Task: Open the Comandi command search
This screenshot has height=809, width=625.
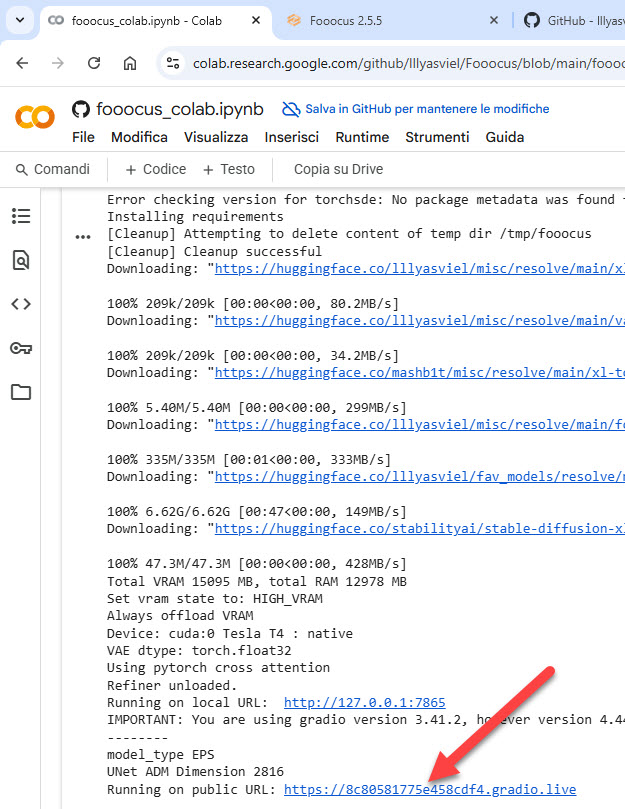Action: pos(53,169)
